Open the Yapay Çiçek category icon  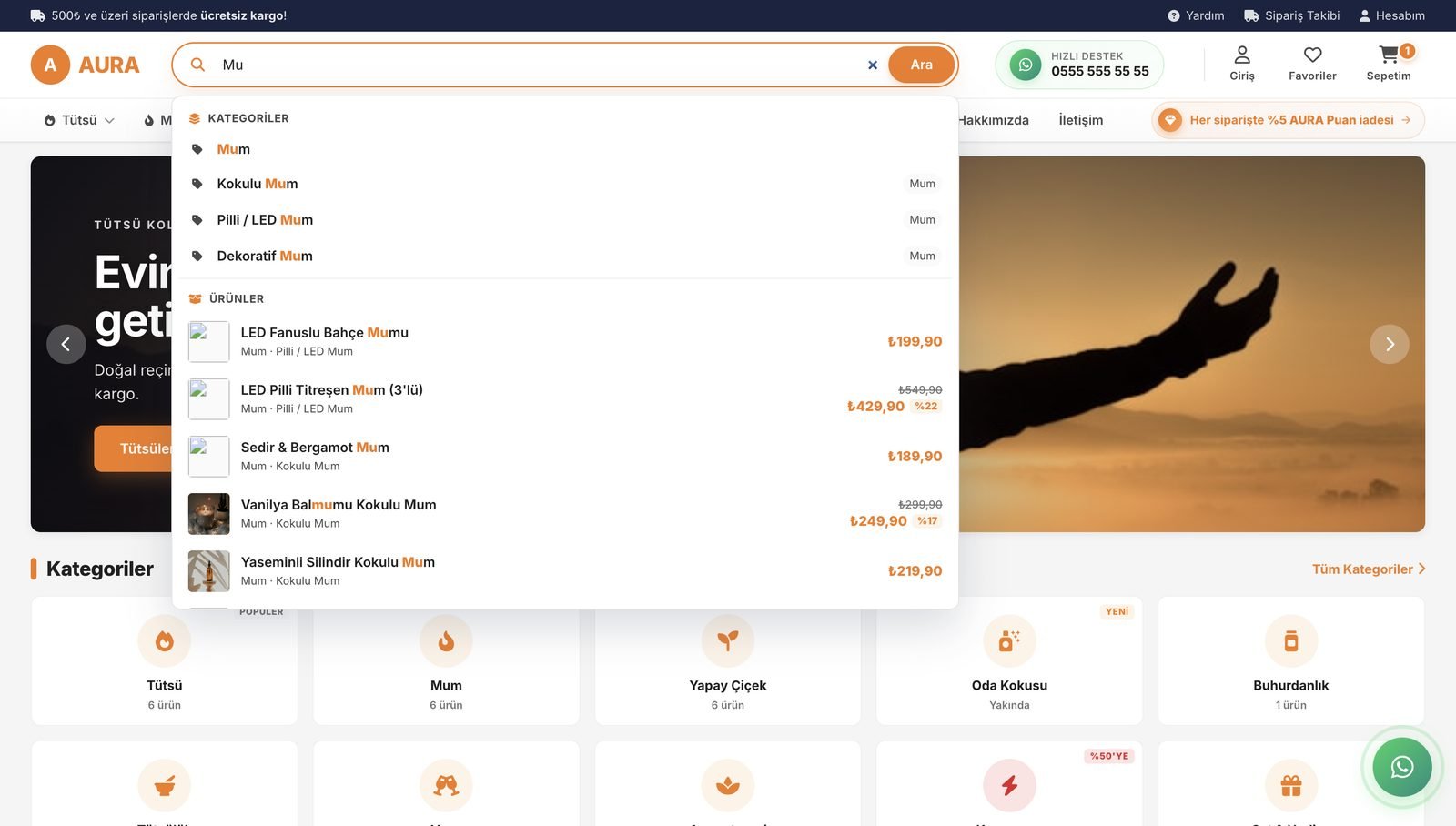728,640
